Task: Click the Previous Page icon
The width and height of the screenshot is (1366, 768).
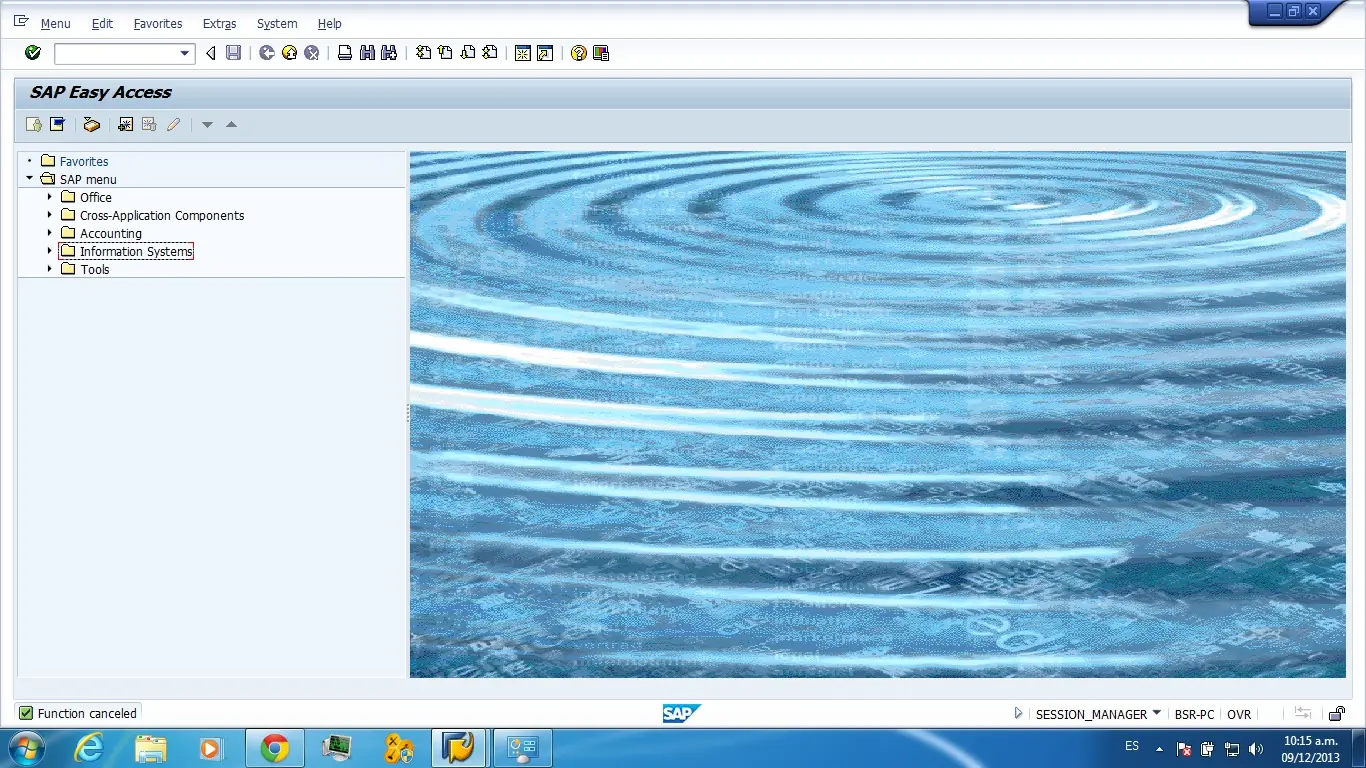Action: click(445, 53)
